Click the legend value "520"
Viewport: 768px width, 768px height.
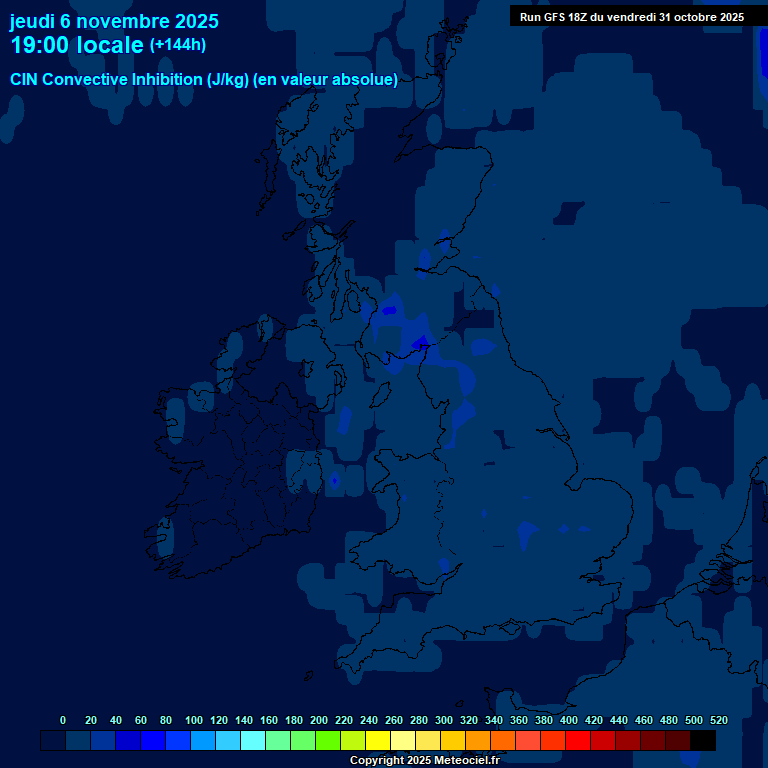coord(719,720)
